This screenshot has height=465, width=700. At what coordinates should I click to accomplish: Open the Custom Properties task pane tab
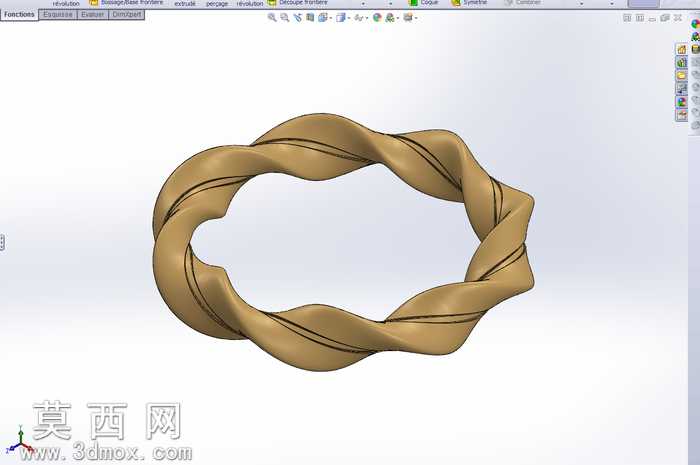pyautogui.click(x=682, y=115)
